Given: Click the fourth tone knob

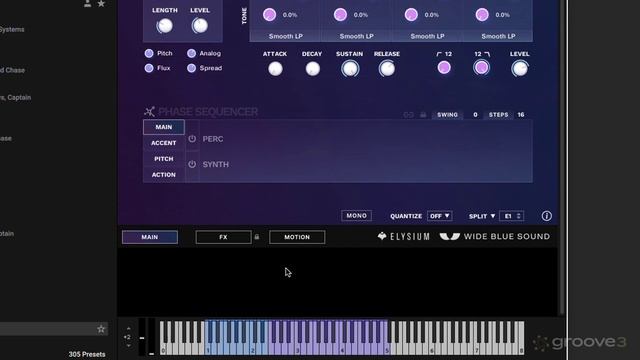Looking at the screenshot, I should point(482,15).
